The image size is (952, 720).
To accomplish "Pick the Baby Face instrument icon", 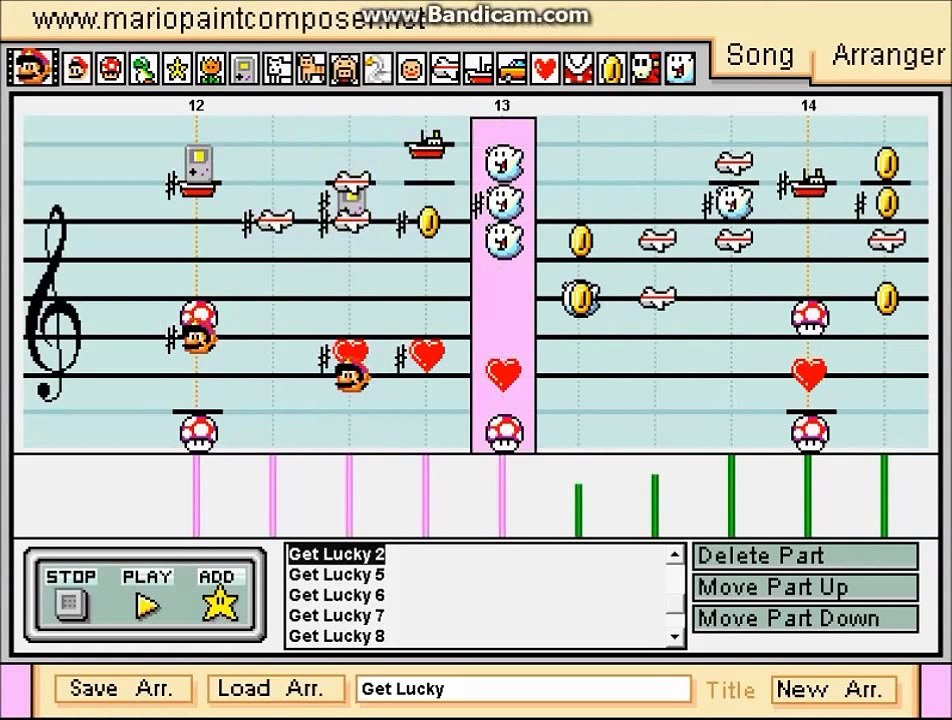I will (411, 68).
